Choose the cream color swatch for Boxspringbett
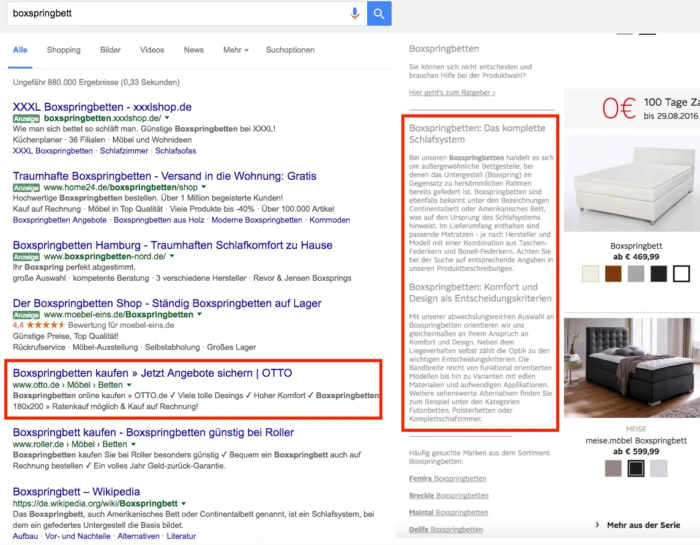Viewport: 700px width, 545px height. pos(591,273)
